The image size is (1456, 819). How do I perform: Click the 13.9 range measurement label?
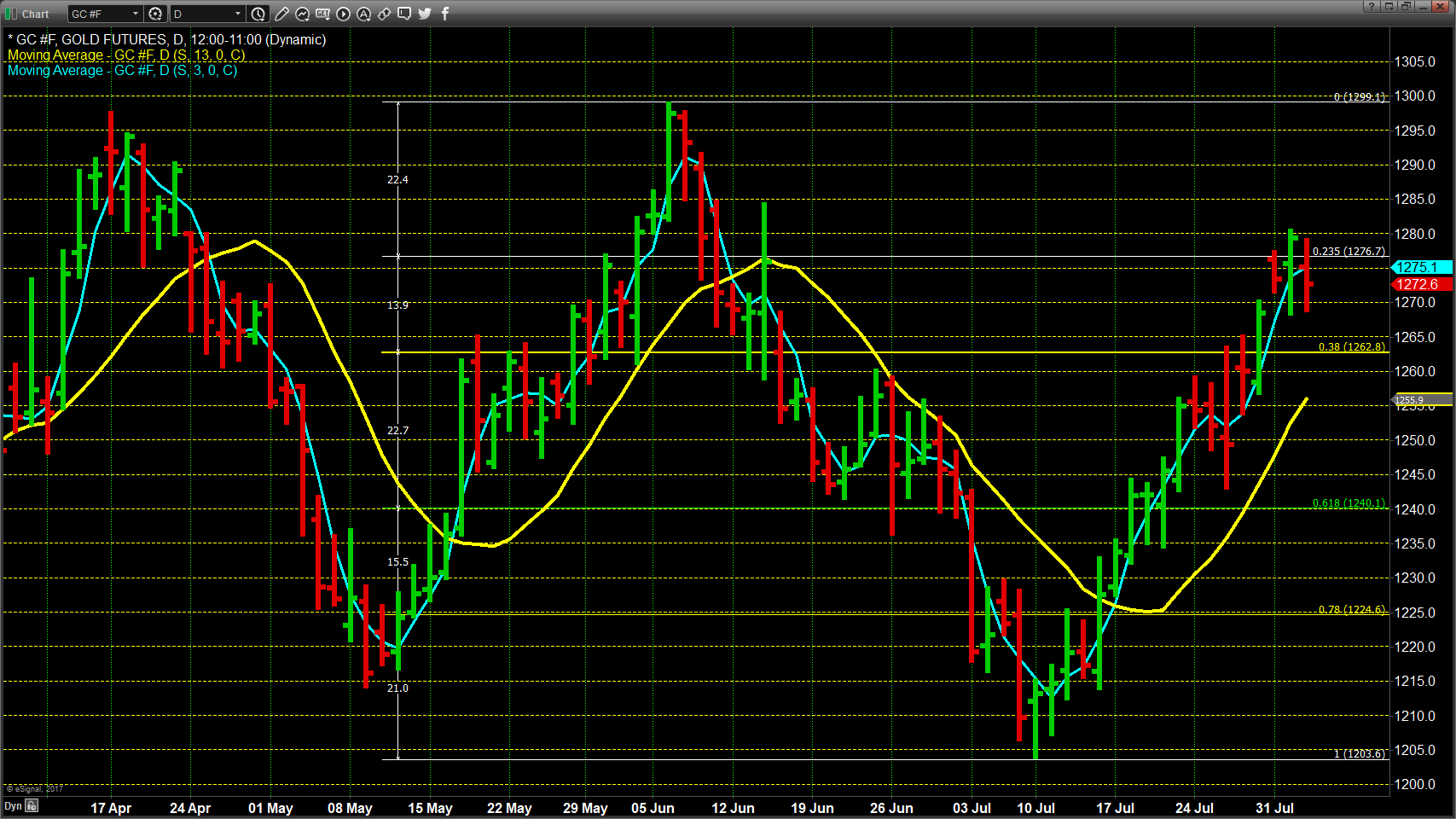click(397, 305)
